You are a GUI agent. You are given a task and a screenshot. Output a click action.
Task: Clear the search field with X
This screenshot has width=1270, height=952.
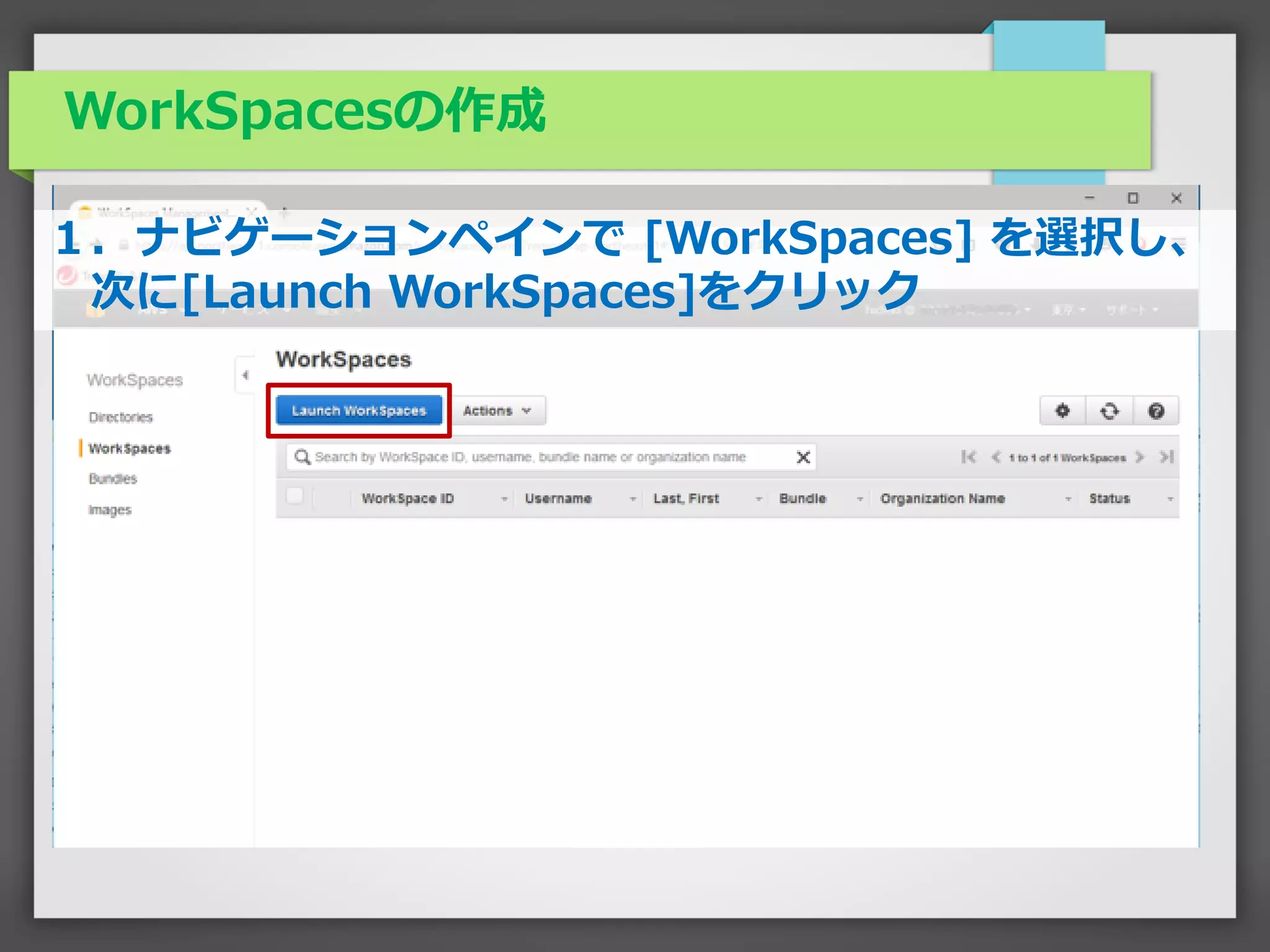(803, 457)
